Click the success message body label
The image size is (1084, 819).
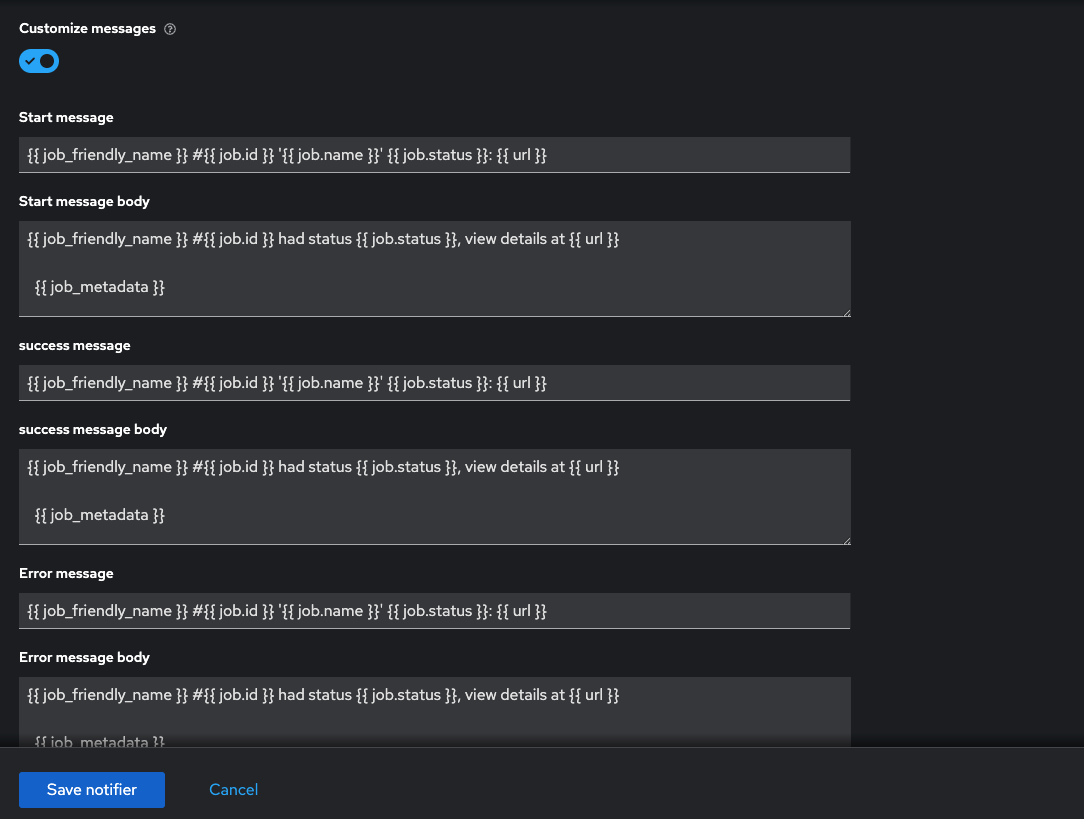[92, 429]
